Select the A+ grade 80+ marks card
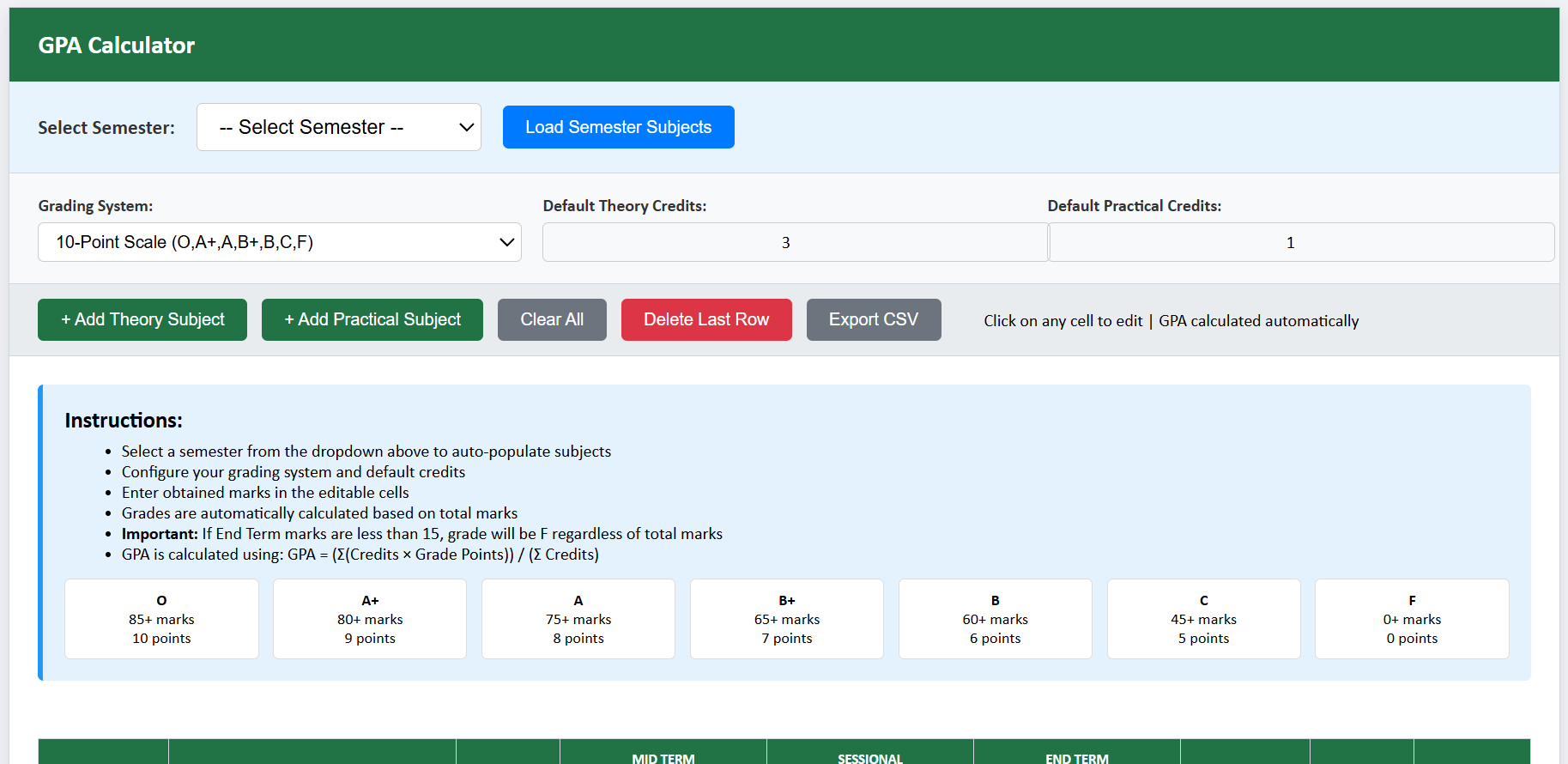Image resolution: width=1568 pixels, height=764 pixels. click(x=370, y=619)
